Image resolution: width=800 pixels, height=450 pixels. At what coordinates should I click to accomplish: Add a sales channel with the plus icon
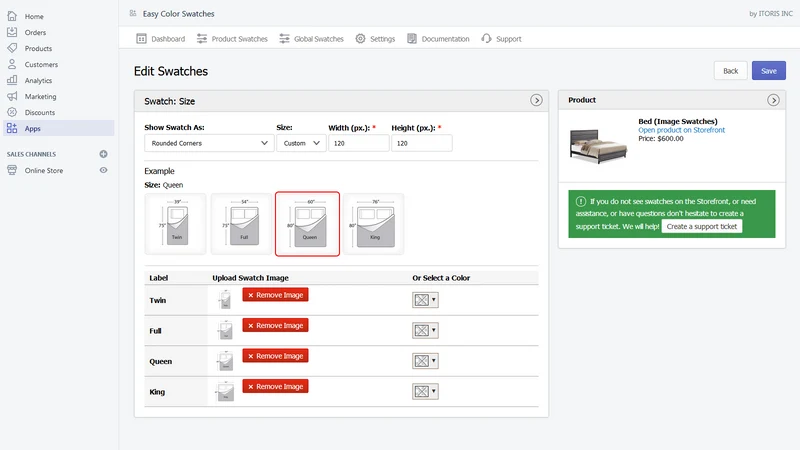point(104,154)
